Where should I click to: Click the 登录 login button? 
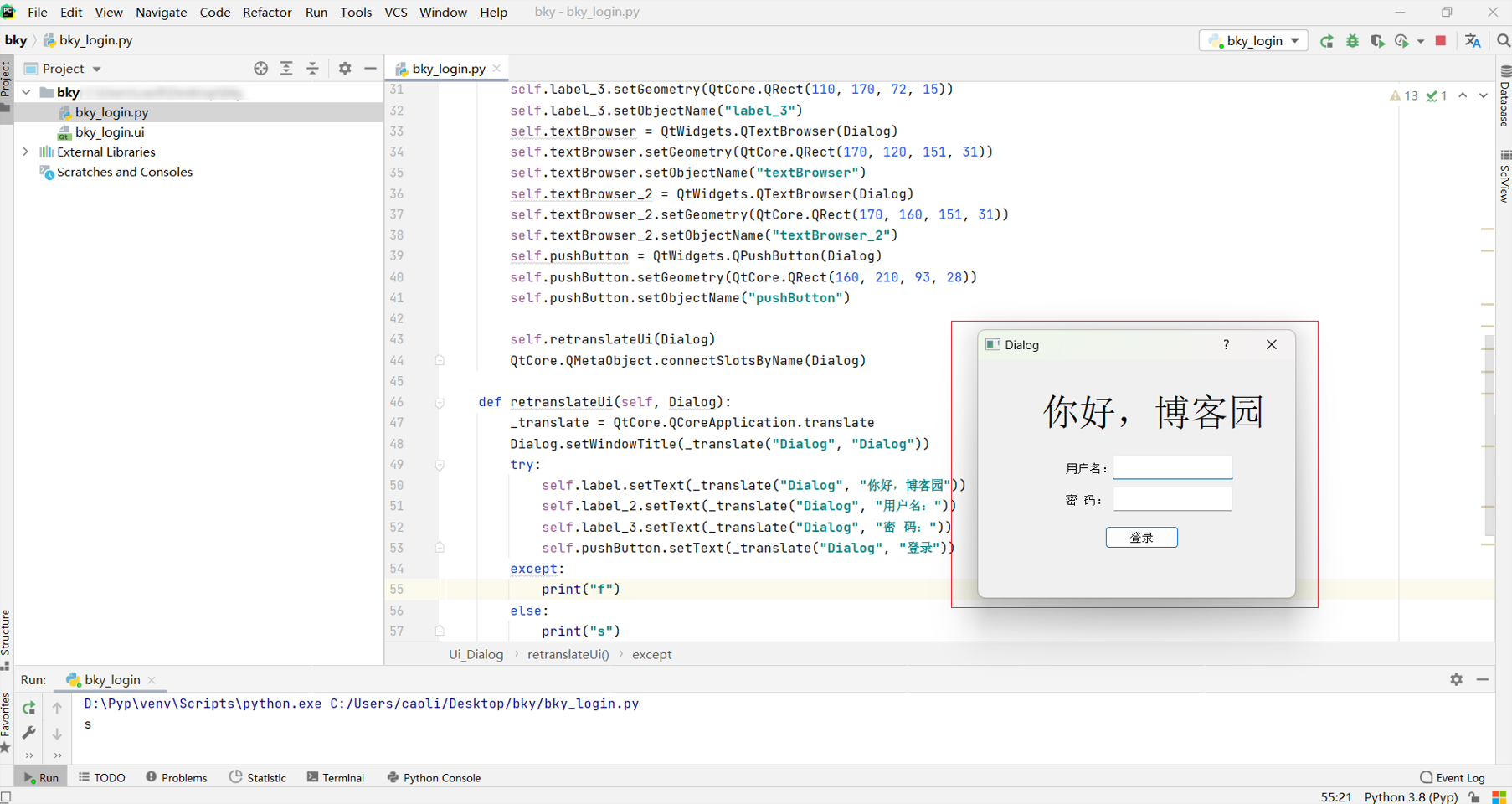pos(1141,538)
